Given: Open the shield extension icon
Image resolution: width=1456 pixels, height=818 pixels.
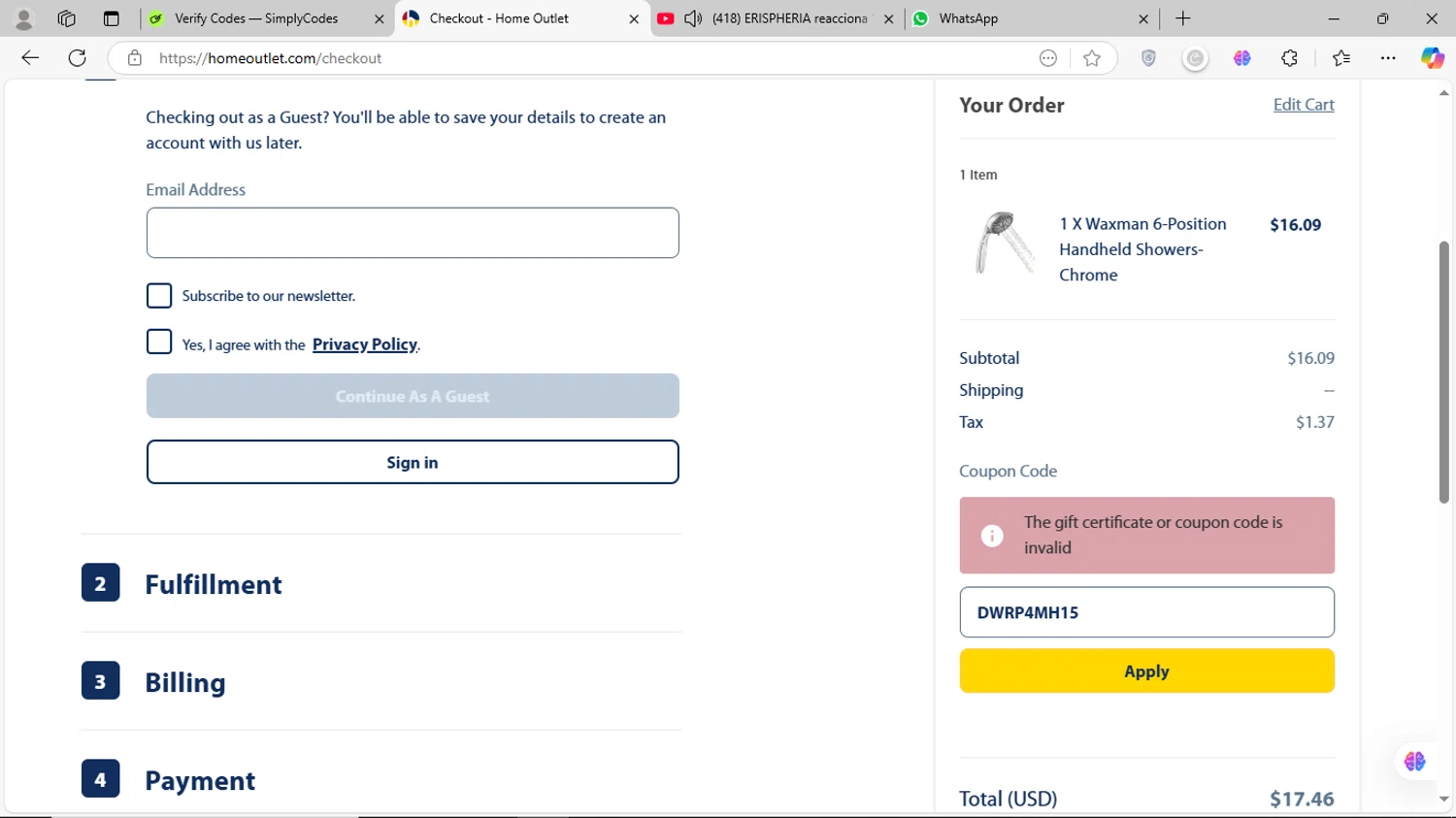Looking at the screenshot, I should click(1148, 58).
